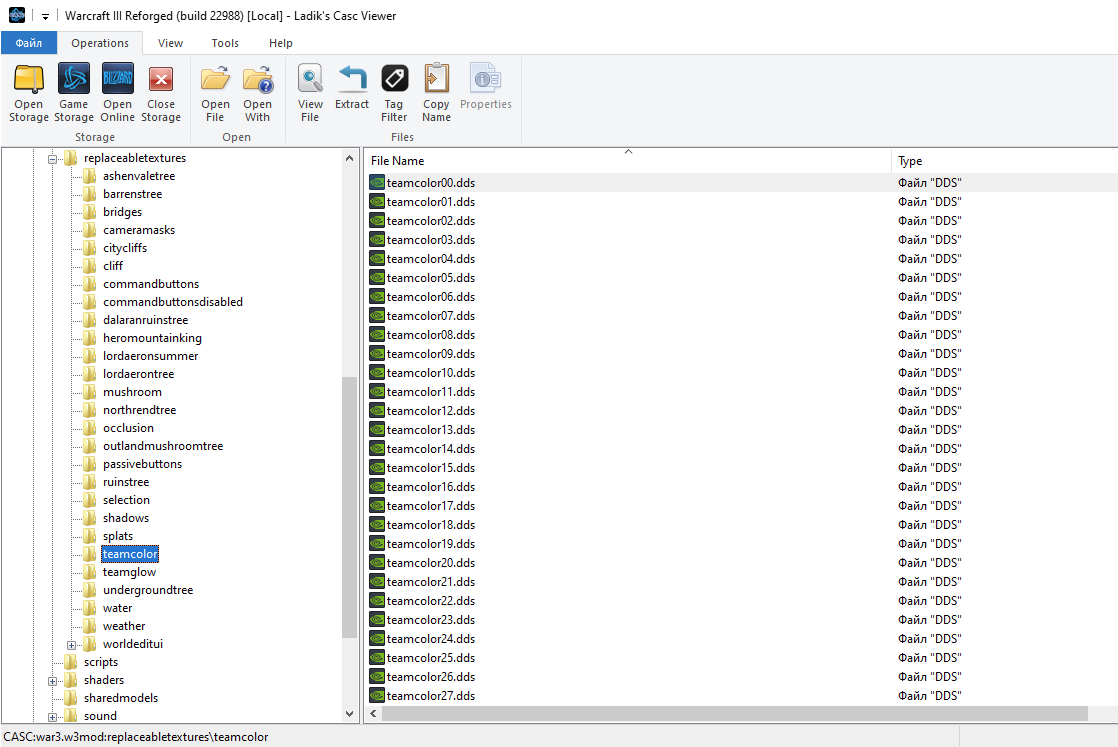Image resolution: width=1118 pixels, height=747 pixels.
Task: Click the tree panel scroll down arrow
Action: 349,713
